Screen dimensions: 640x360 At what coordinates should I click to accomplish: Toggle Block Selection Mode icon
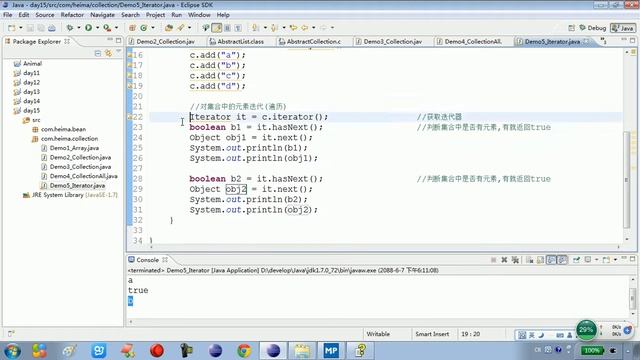[227, 28]
